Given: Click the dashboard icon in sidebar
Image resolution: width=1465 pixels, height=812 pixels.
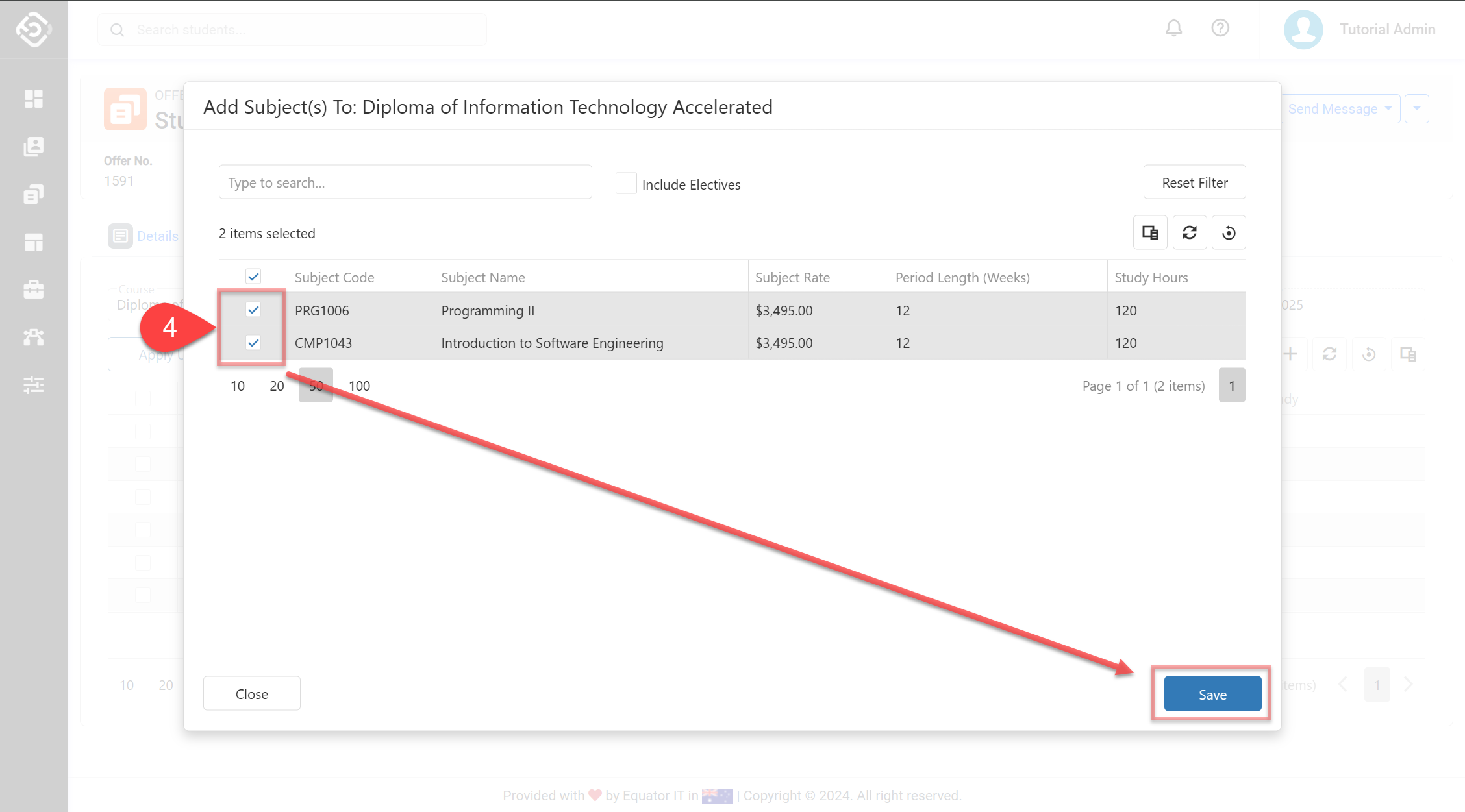Looking at the screenshot, I should tap(34, 99).
